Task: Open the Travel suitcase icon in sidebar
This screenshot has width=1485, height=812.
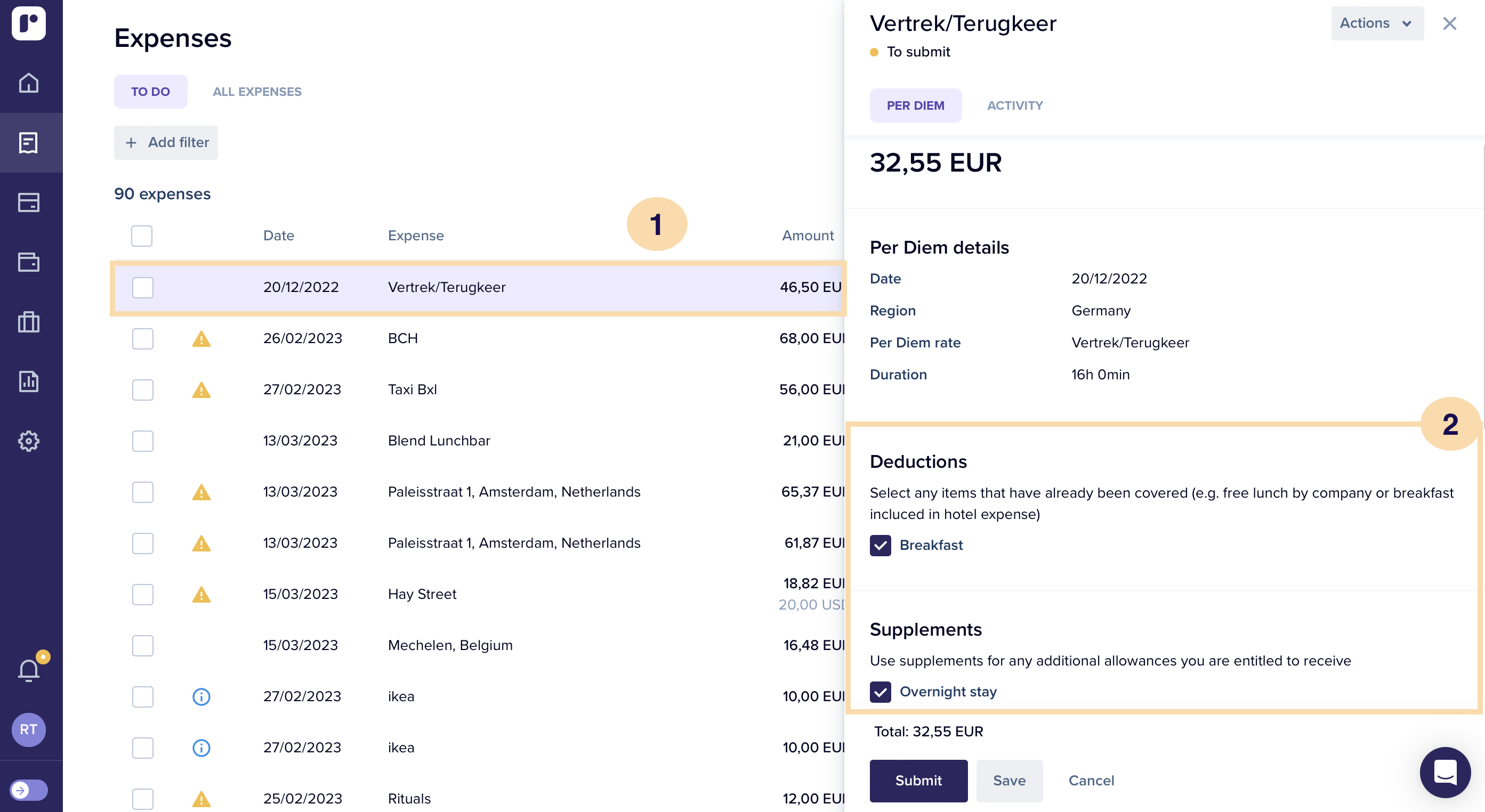Action: click(x=29, y=322)
